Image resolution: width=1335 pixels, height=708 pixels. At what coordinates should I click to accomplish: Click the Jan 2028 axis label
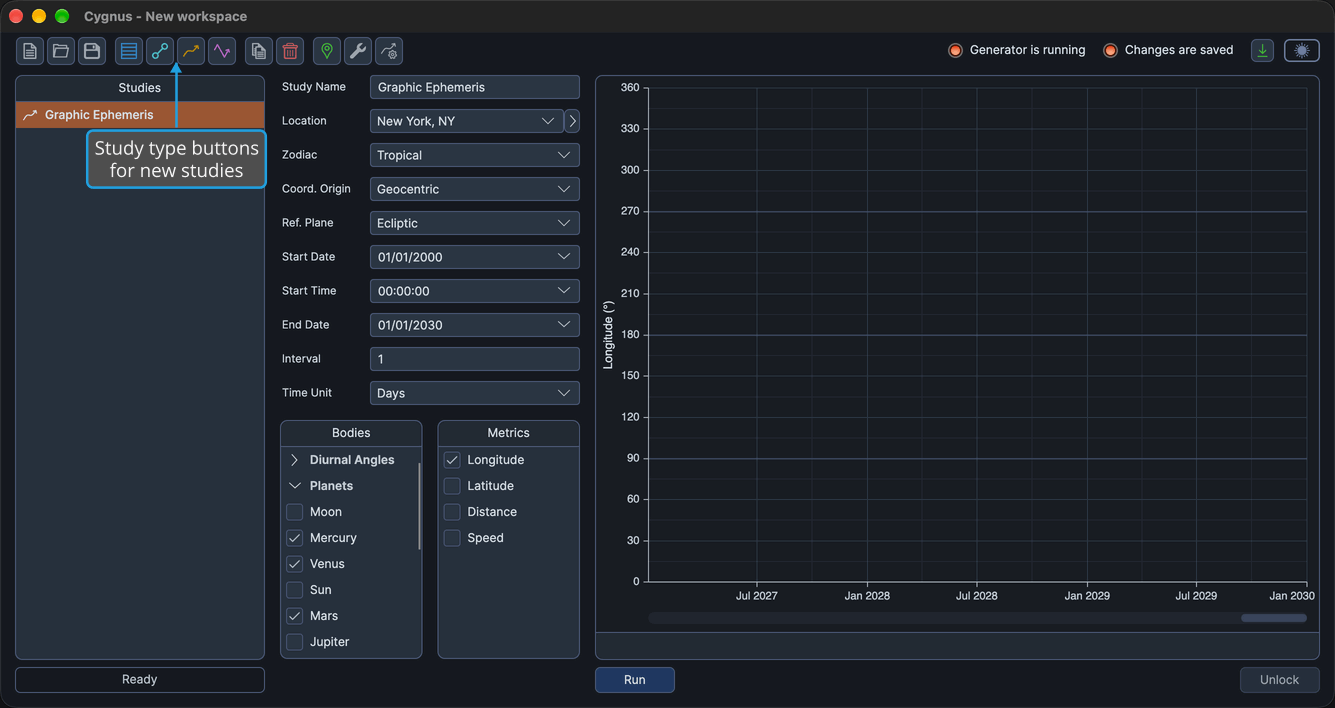click(867, 596)
